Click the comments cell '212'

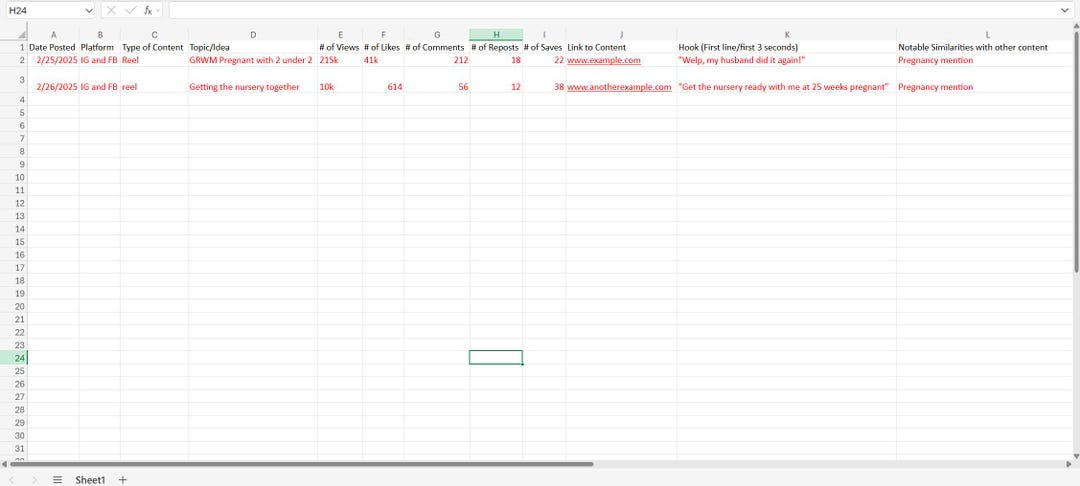[x=437, y=61]
